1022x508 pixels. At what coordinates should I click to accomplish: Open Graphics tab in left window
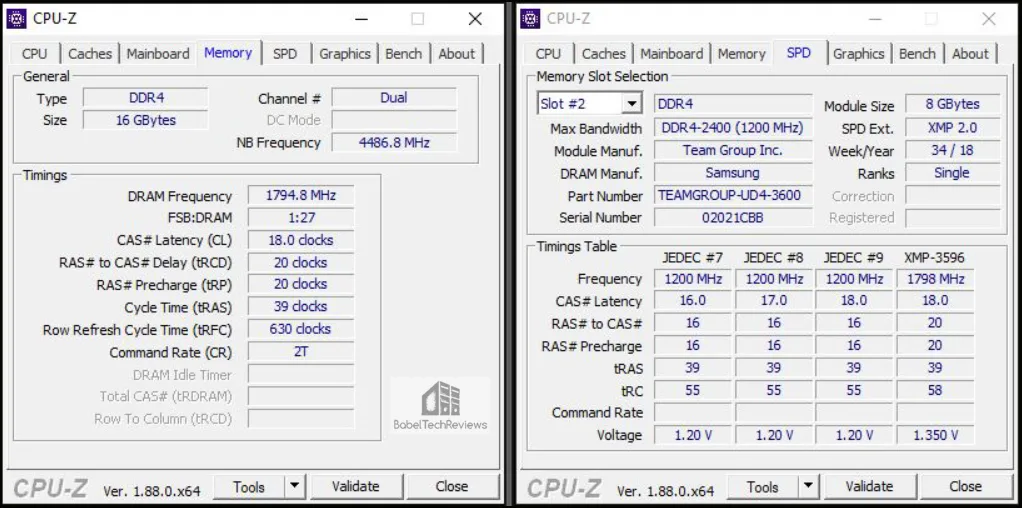[x=345, y=53]
